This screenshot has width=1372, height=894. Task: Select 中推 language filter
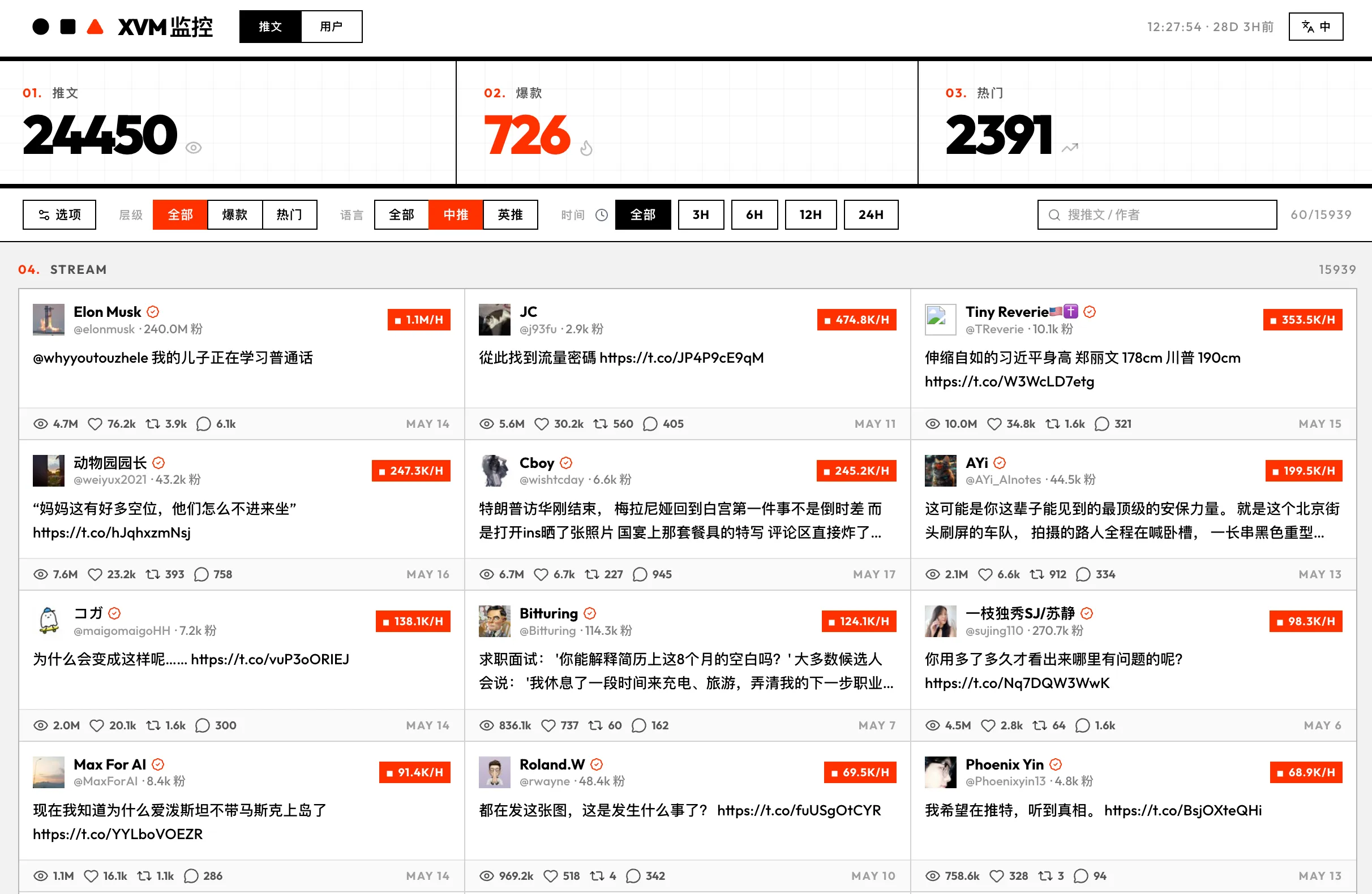coord(456,215)
